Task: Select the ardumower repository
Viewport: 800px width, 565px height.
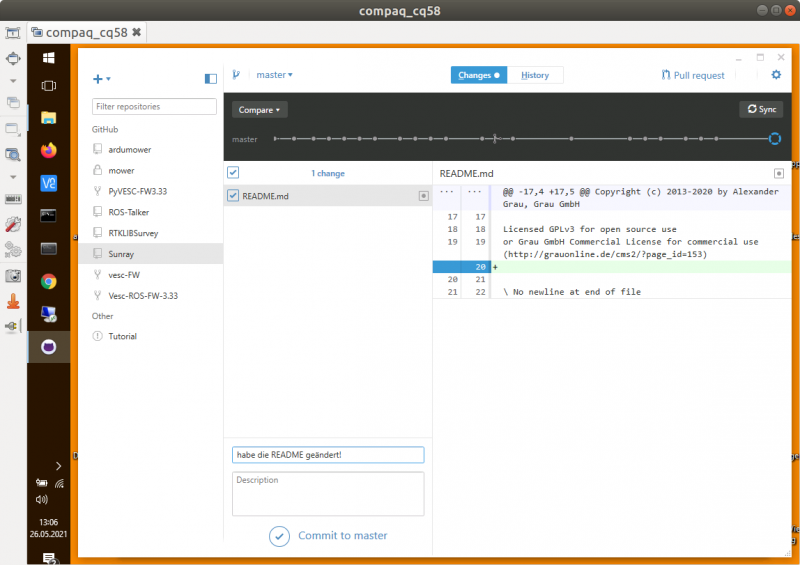Action: (151, 150)
